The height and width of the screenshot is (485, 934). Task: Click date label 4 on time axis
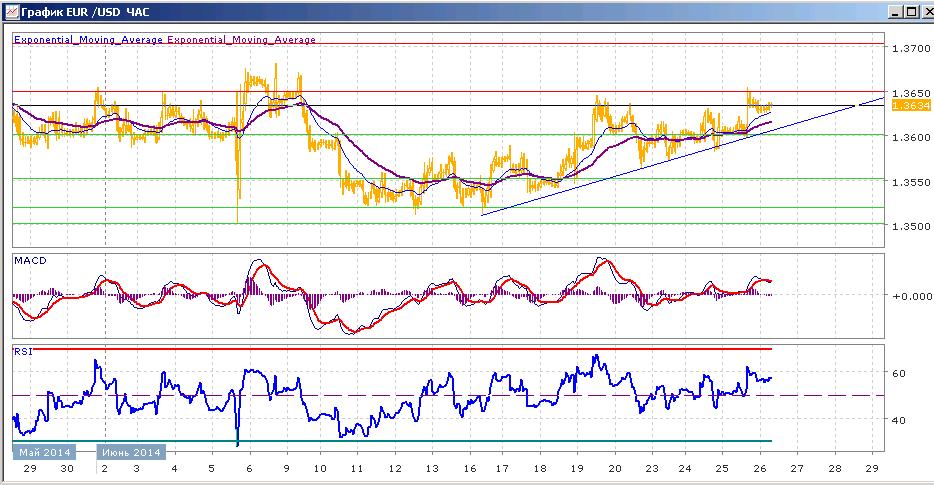pos(175,468)
